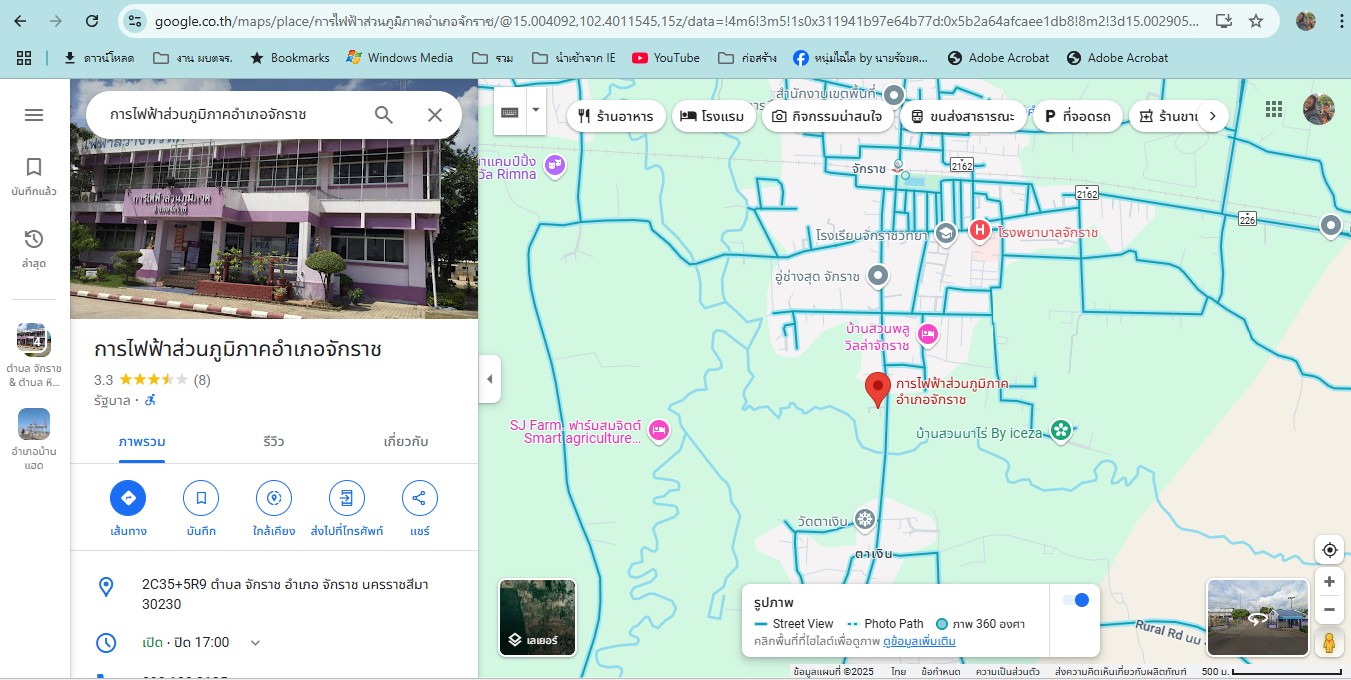
Task: Clear the search with the X icon
Action: pos(435,115)
